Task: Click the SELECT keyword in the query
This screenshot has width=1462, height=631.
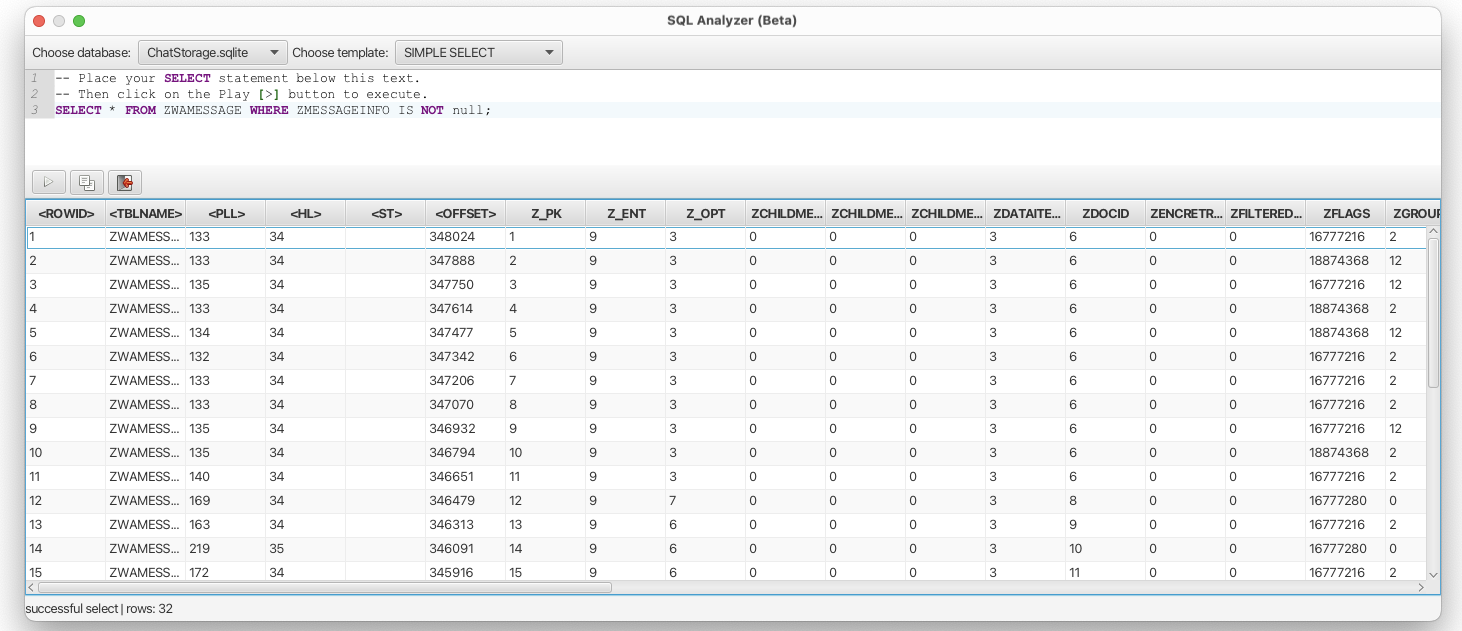Action: pos(77,110)
